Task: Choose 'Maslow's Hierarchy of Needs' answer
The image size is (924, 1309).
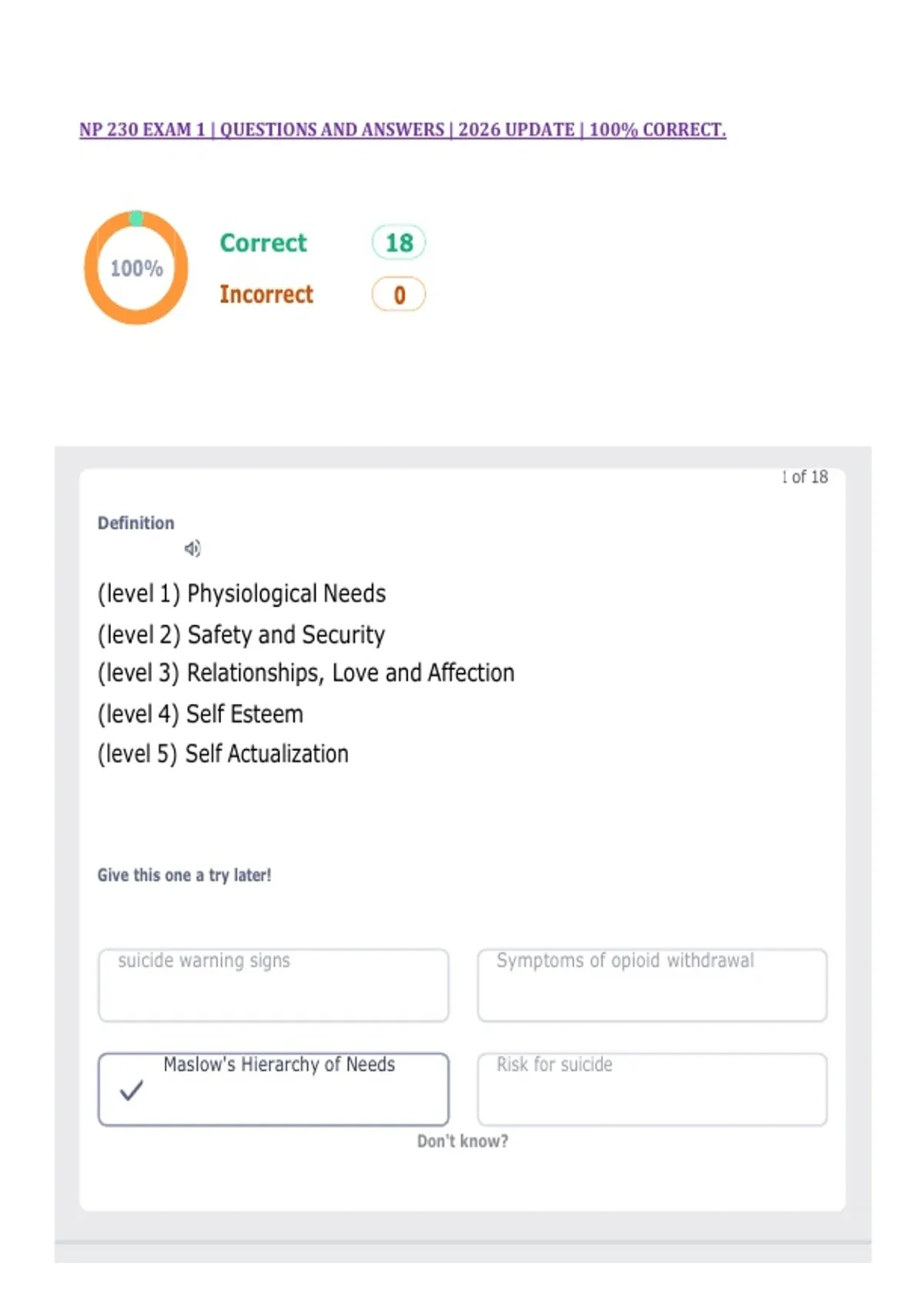Action: (273, 1089)
